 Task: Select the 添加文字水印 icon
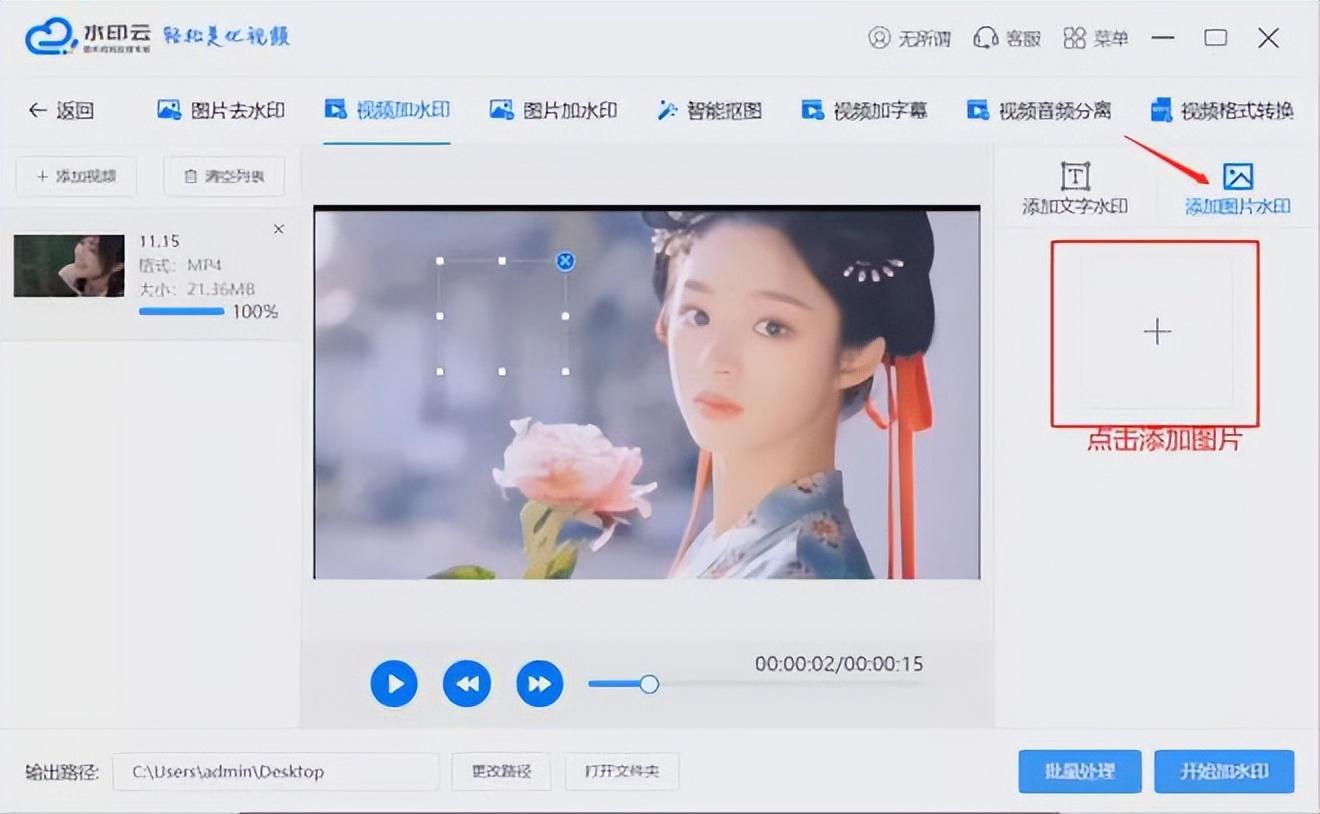tap(1074, 177)
